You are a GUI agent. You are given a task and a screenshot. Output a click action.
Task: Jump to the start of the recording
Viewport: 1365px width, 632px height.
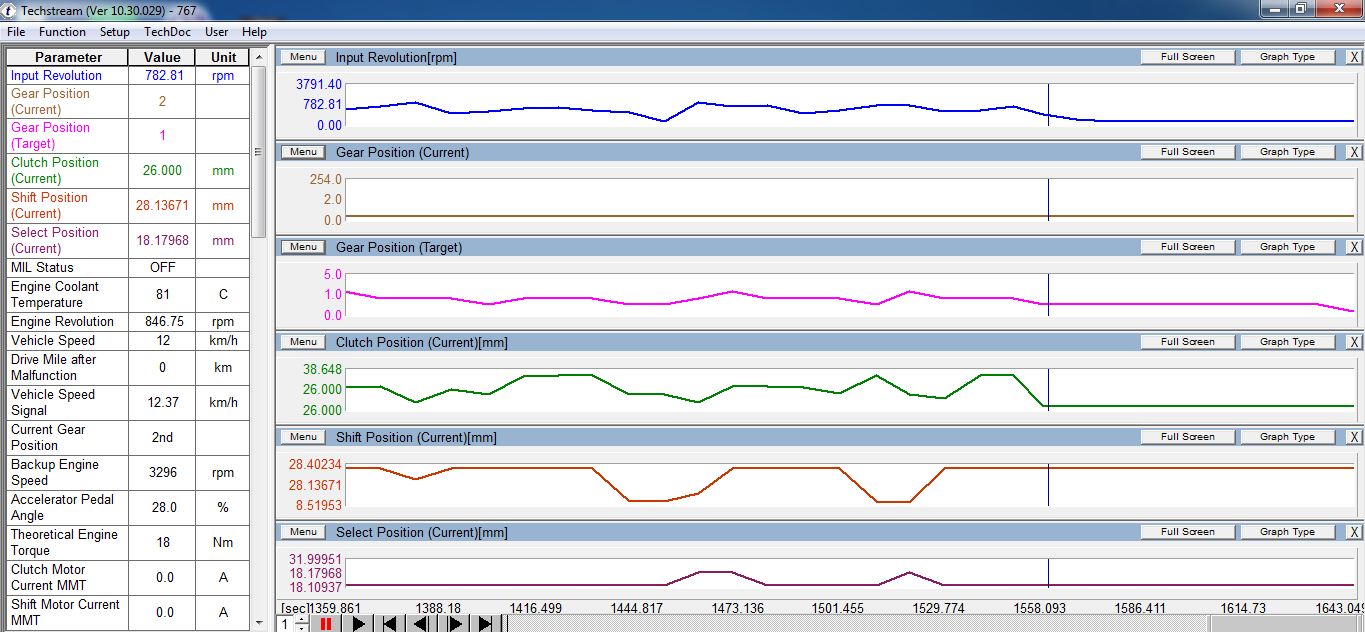[390, 624]
